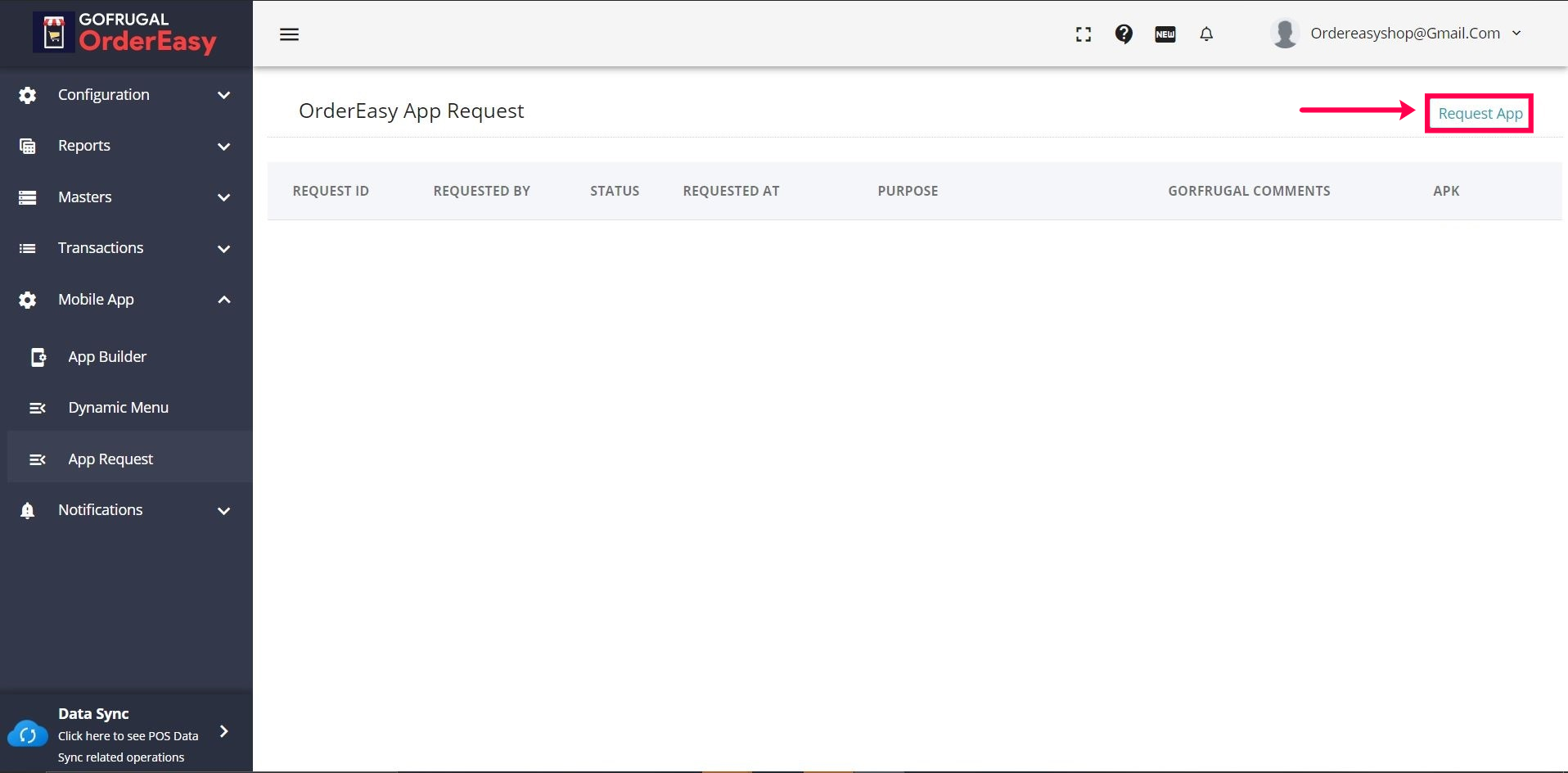Click the Masters sidebar icon
Screen dimensions: 1568x773
pos(28,197)
